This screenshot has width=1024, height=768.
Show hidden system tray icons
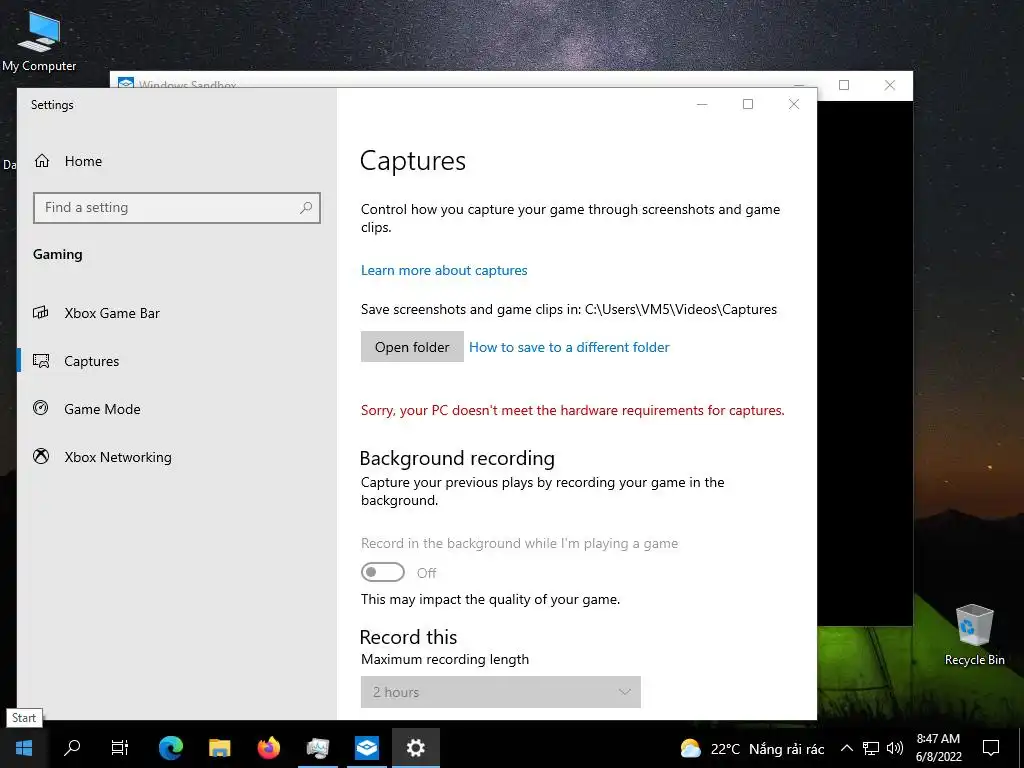(x=846, y=748)
